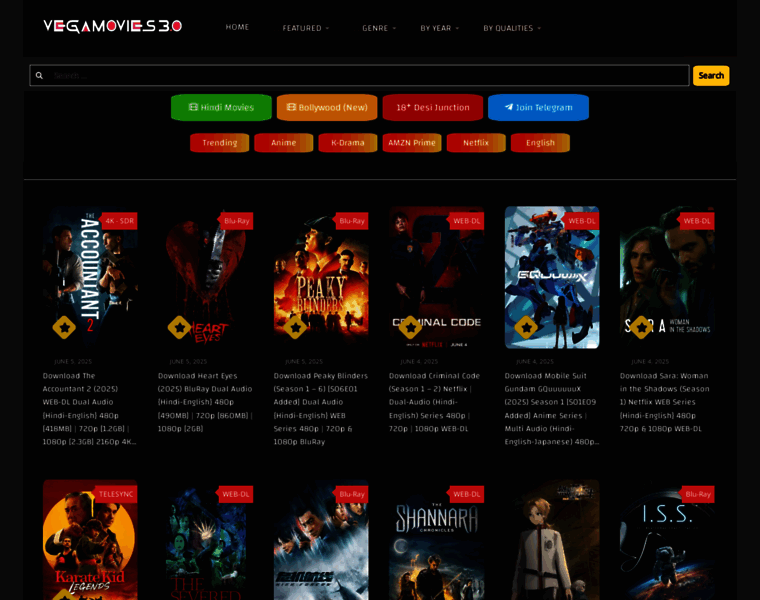Click the star badge on Peaky Blinders poster
The image size is (760, 600).
(x=295, y=327)
